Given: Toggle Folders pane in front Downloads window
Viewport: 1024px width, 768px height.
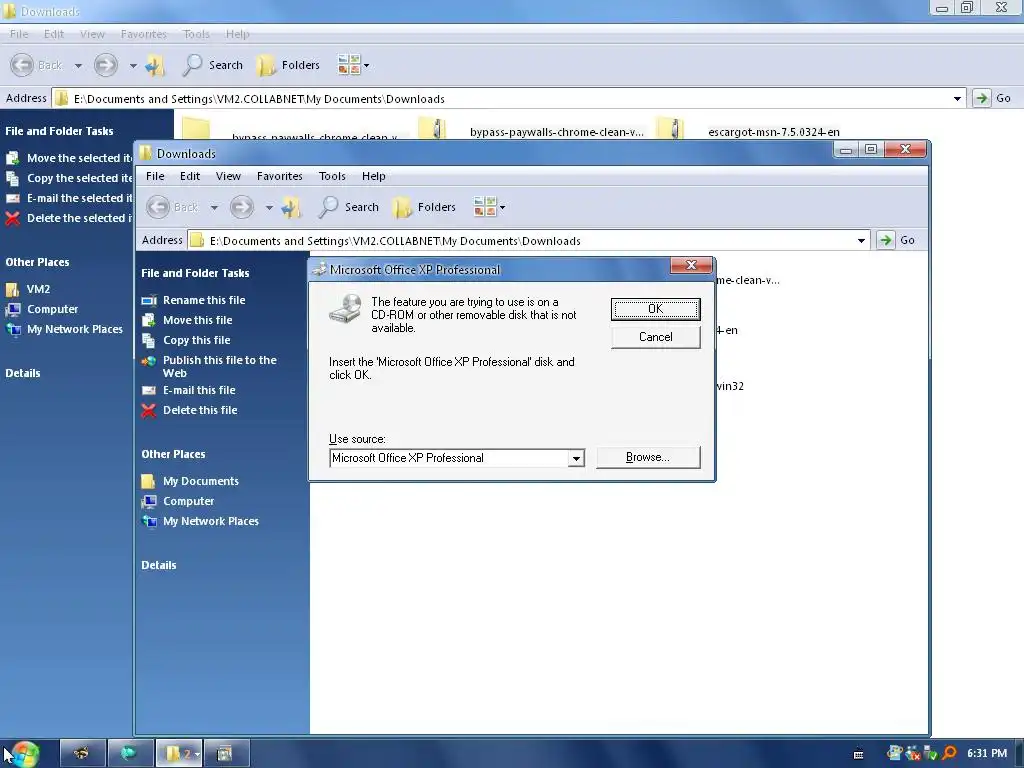Looking at the screenshot, I should [424, 207].
